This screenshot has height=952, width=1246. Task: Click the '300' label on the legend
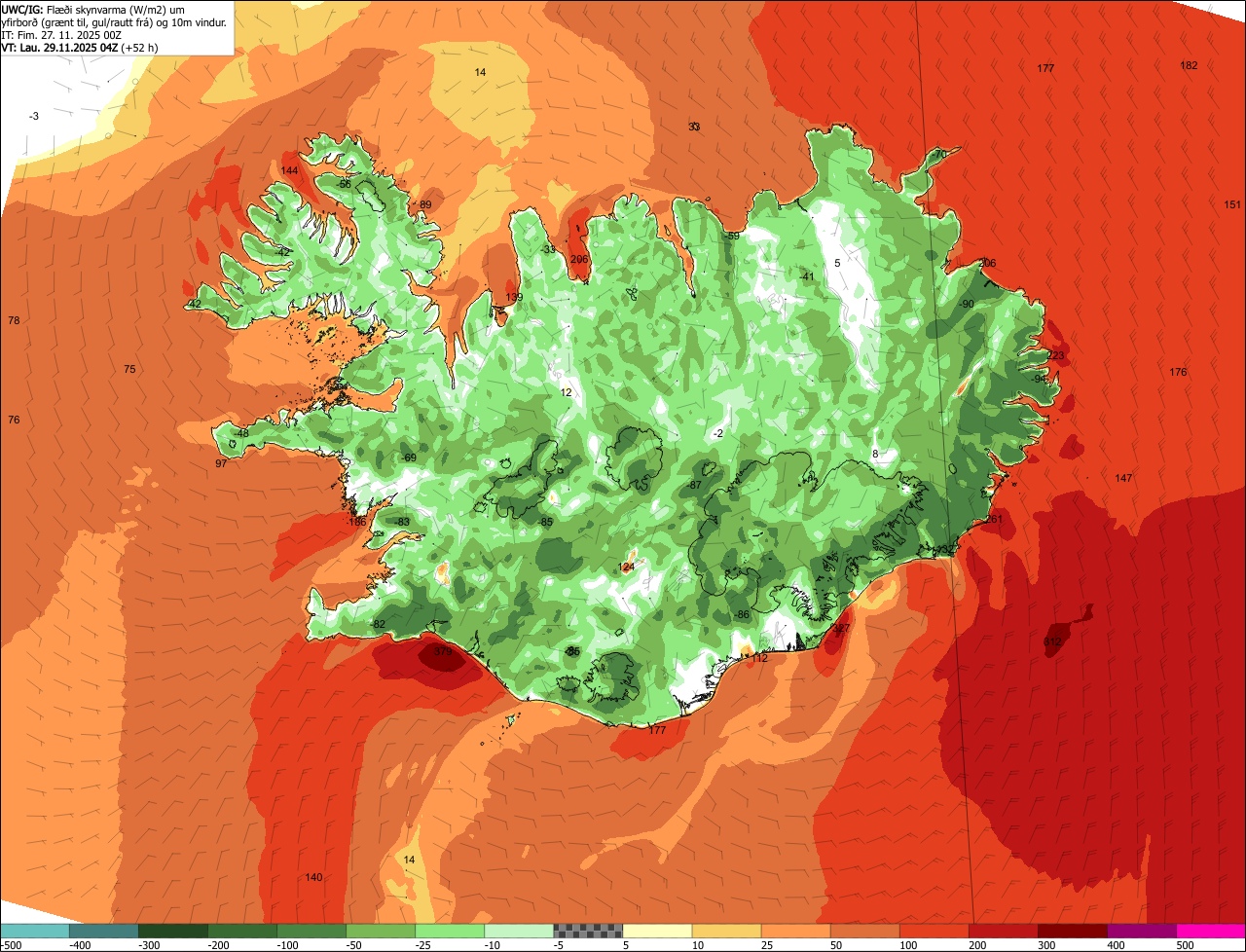(x=1045, y=944)
